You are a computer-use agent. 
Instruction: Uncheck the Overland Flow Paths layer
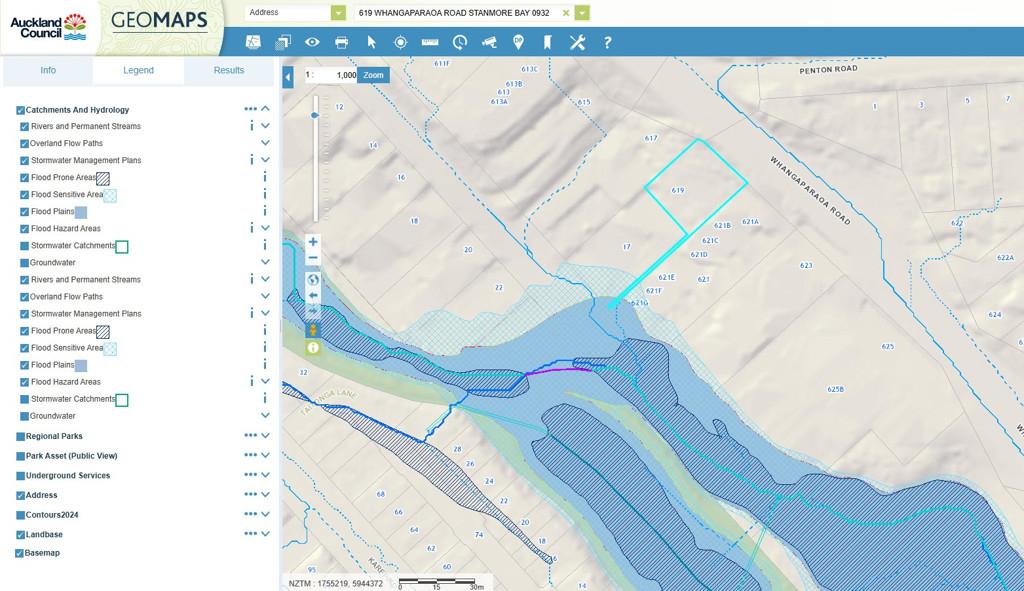tap(25, 143)
